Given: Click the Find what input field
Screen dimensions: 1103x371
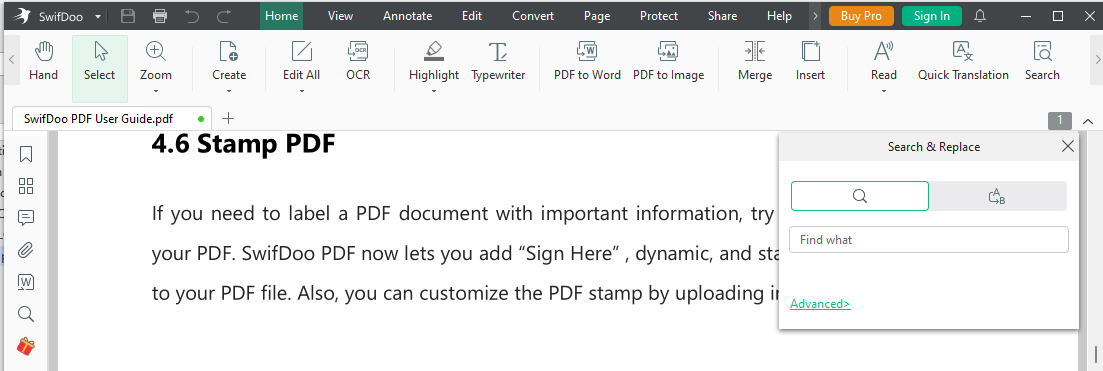Looking at the screenshot, I should 929,239.
